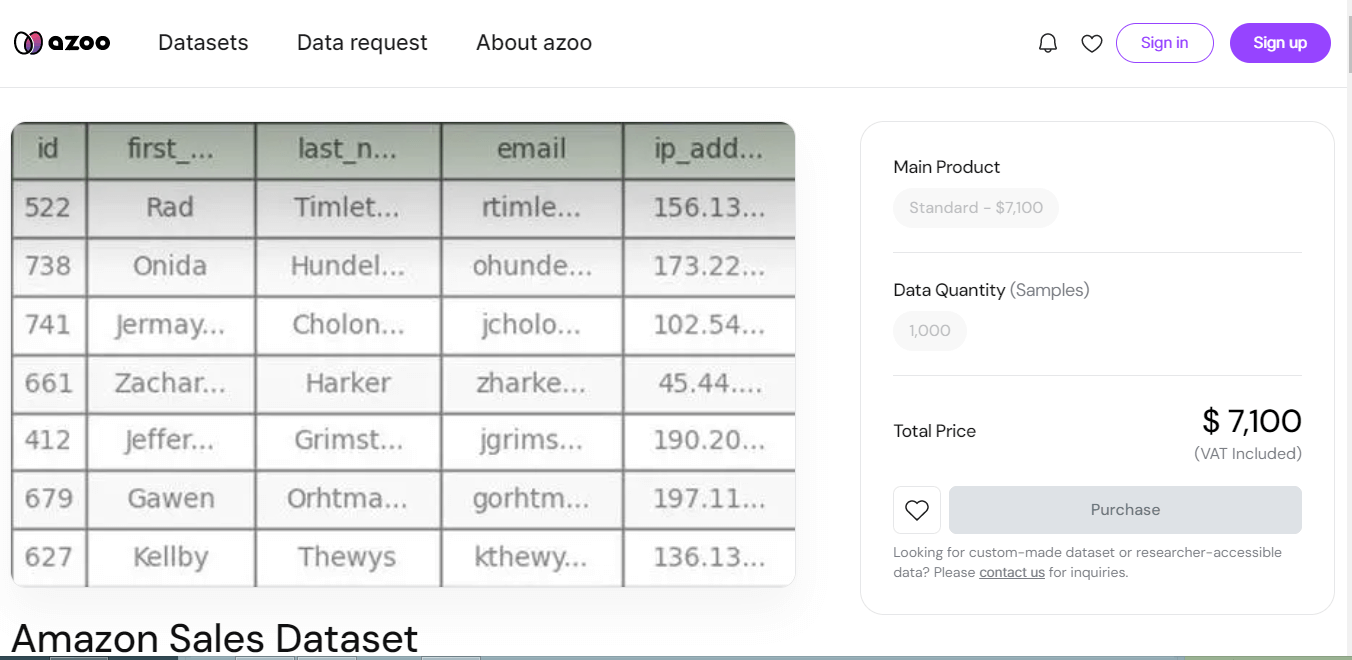Viewport: 1352px width, 660px height.
Task: Select the 1,000 samples quantity option
Action: click(929, 330)
